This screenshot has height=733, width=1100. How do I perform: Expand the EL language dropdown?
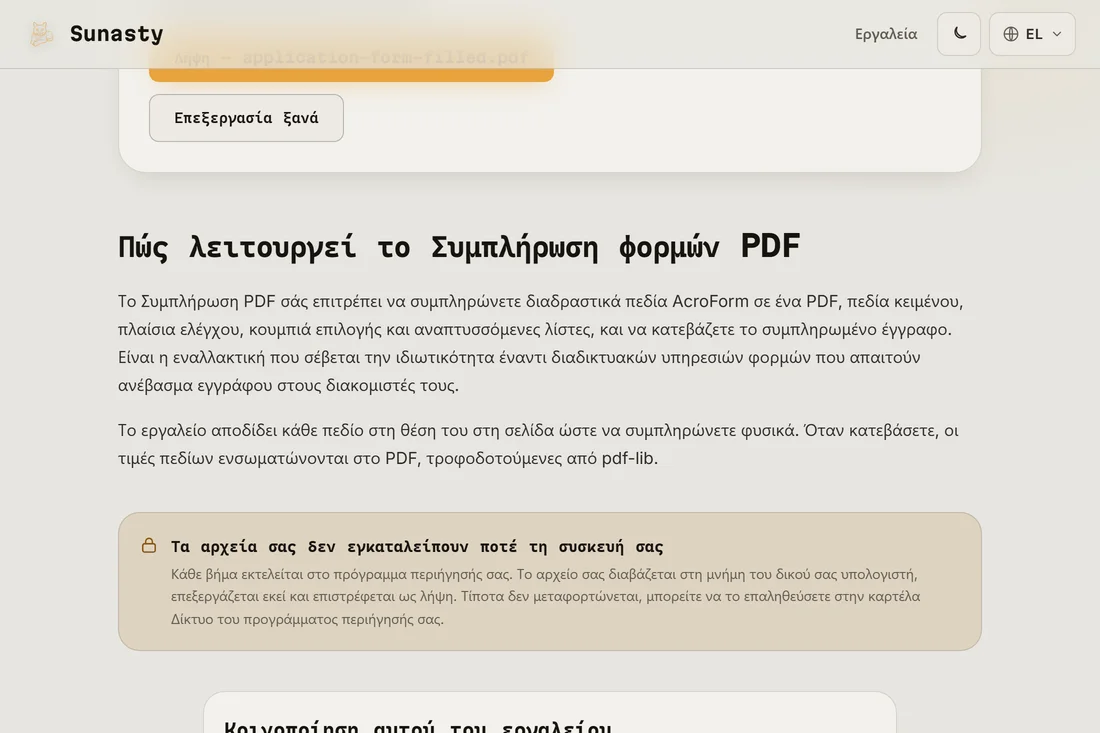point(1032,34)
